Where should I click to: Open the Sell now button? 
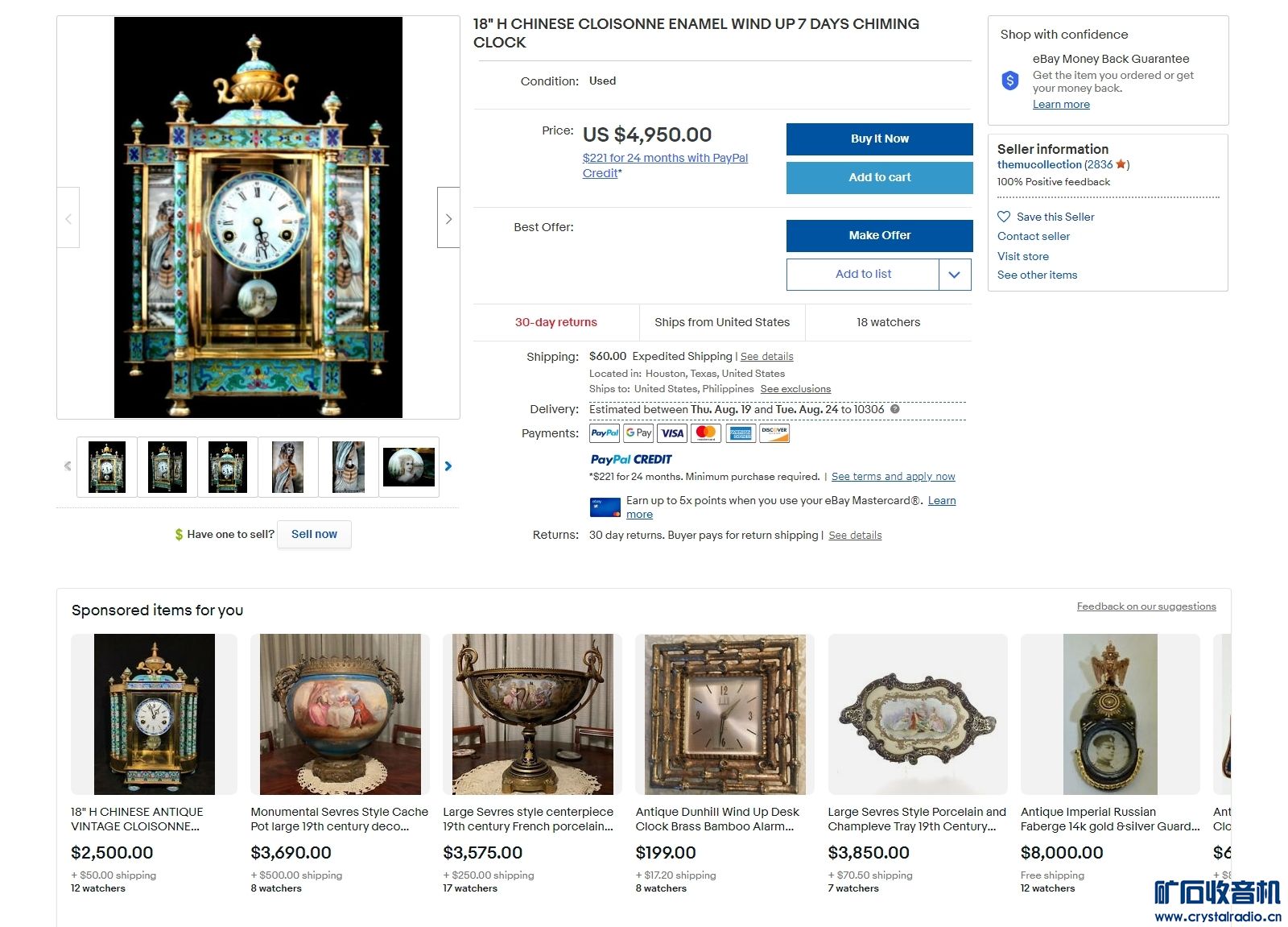coord(314,534)
